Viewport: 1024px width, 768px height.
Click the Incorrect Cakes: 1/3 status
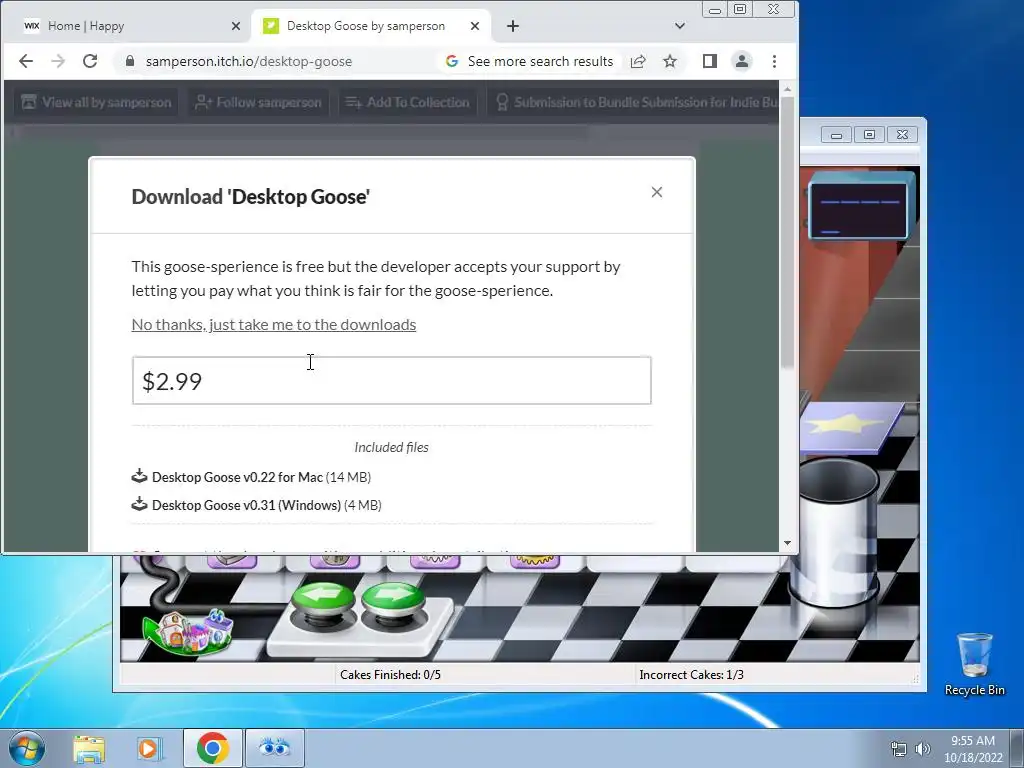pyautogui.click(x=692, y=675)
